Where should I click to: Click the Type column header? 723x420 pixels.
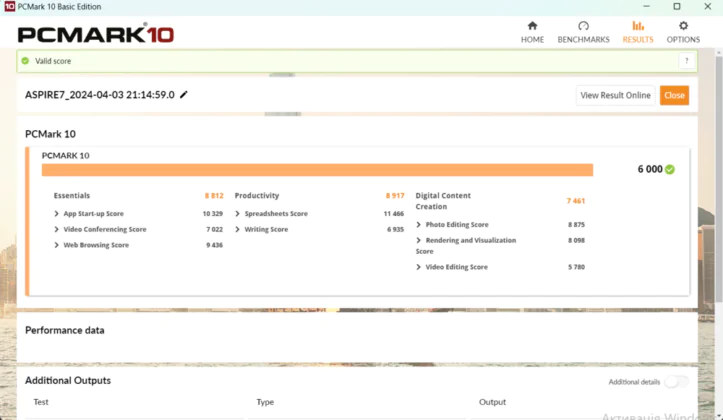click(x=265, y=402)
